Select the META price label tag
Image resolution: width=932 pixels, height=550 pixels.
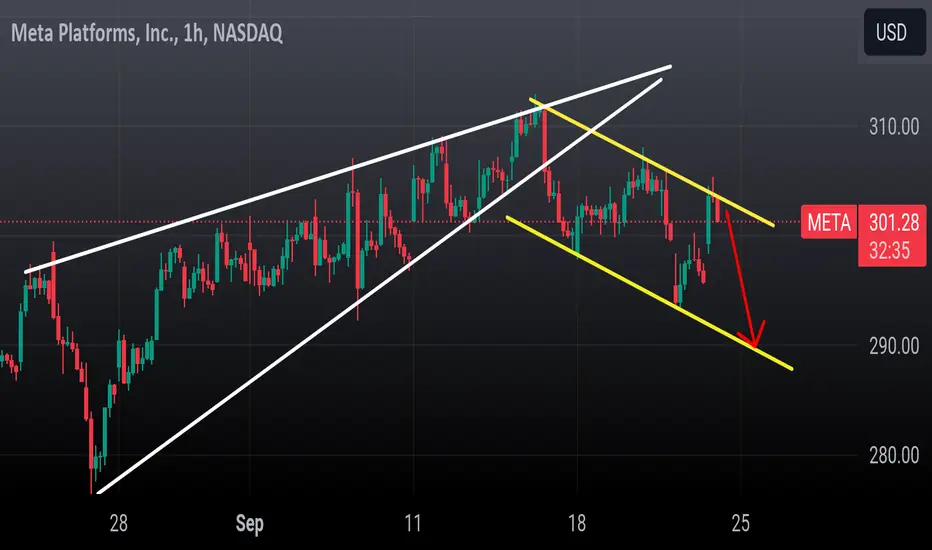pos(829,222)
